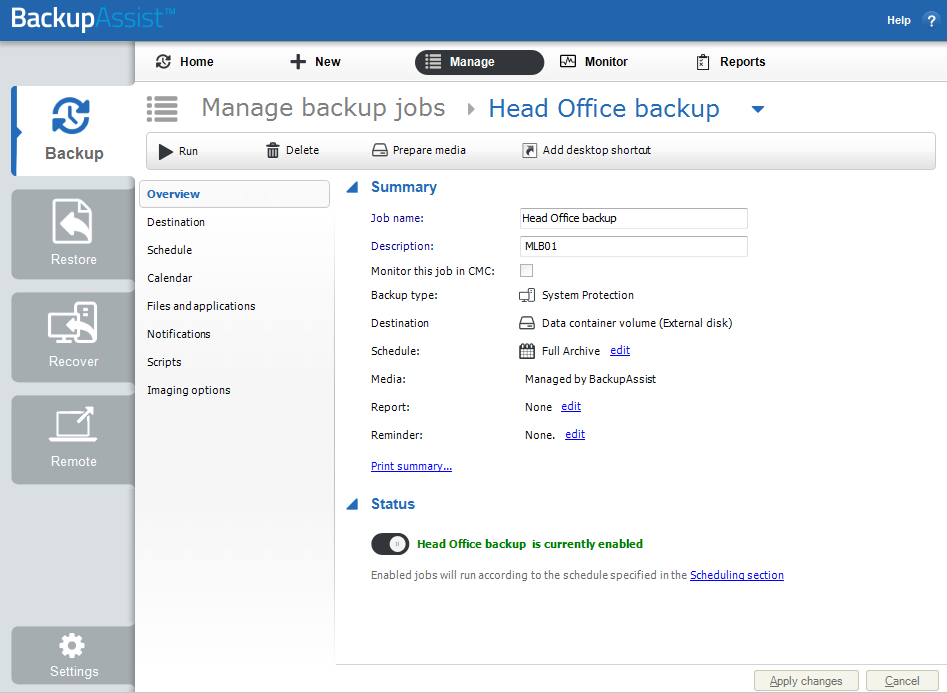Open the Settings gear icon
Screen dimensions: 947x693
click(x=72, y=646)
